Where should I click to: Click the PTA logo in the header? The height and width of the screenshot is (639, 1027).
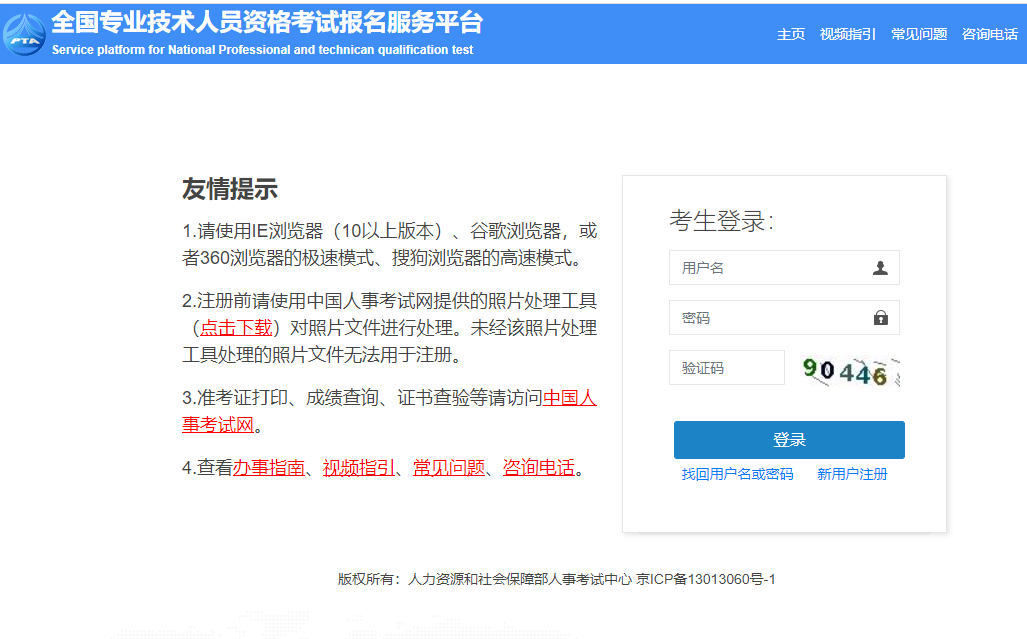[x=24, y=34]
